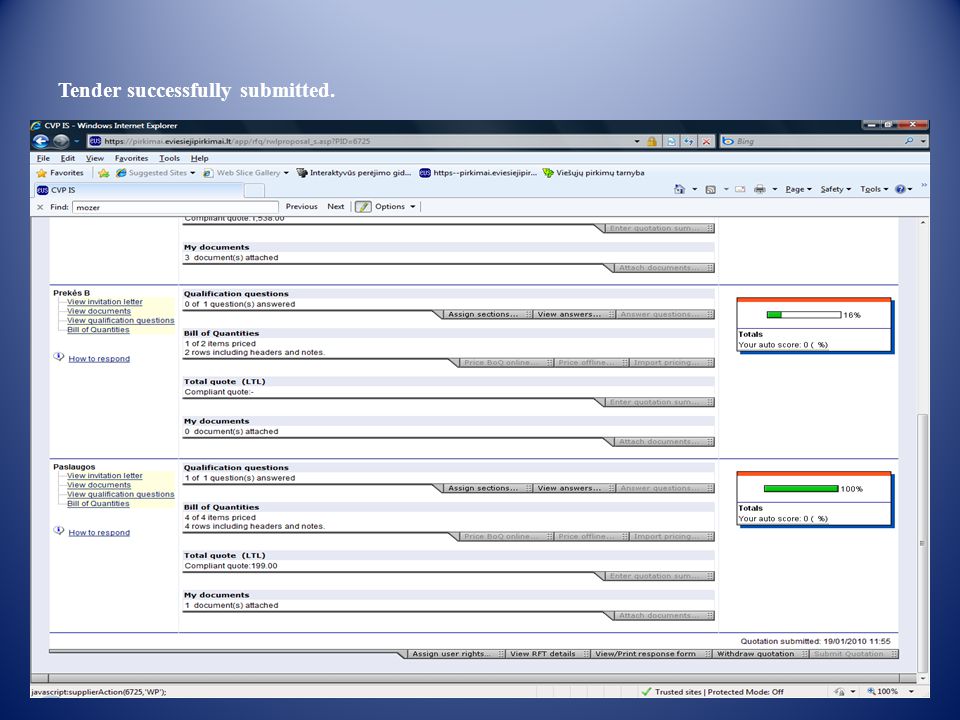Open the Help menu
960x720 pixels.
[x=200, y=158]
